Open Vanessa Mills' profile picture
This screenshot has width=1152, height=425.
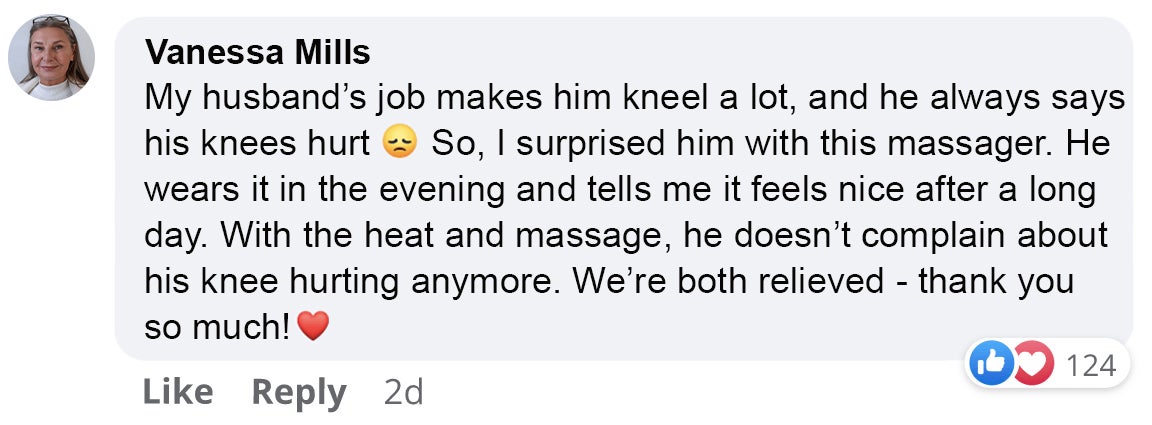(51, 57)
